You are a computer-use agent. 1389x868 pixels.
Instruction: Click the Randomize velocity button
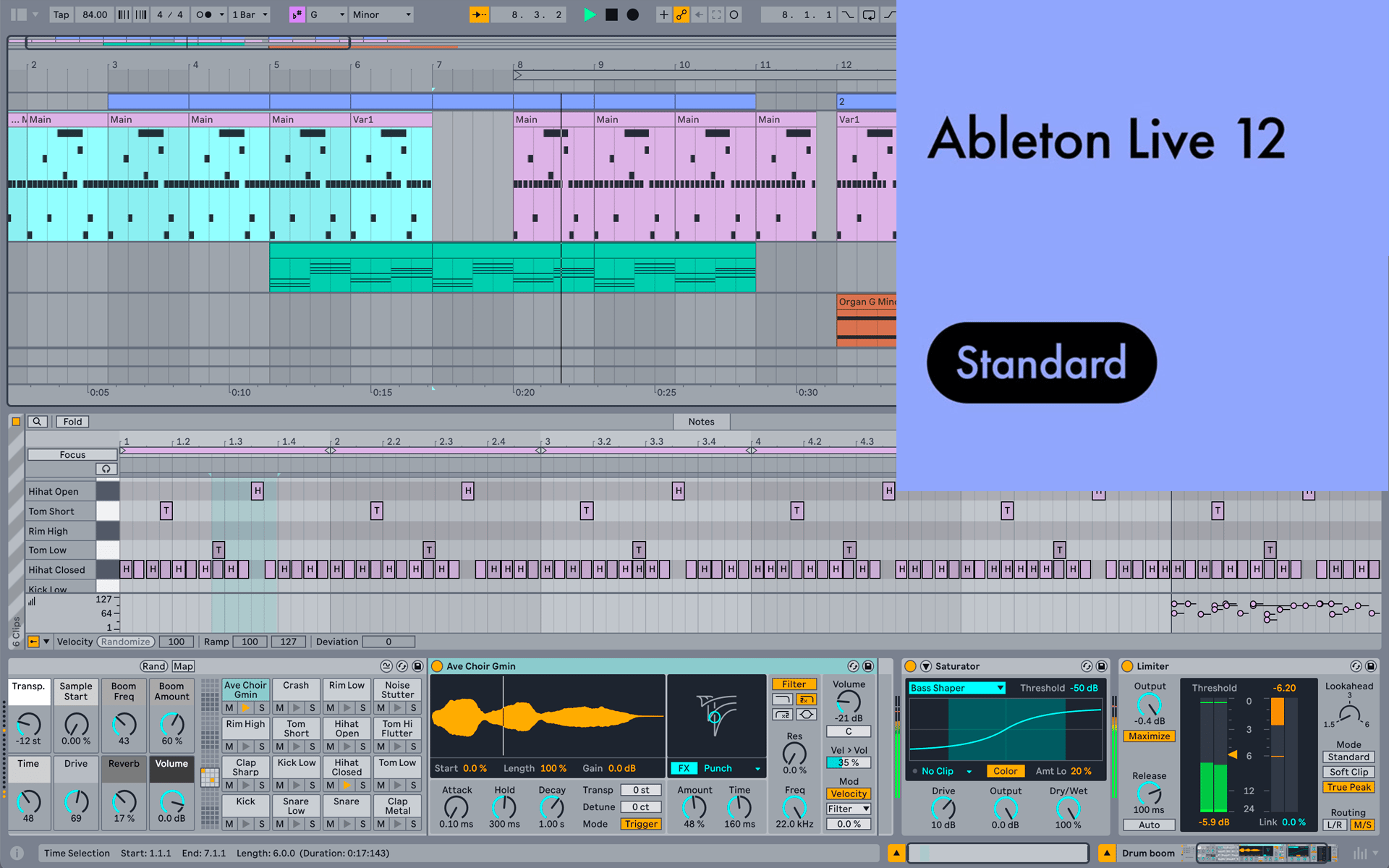point(125,642)
